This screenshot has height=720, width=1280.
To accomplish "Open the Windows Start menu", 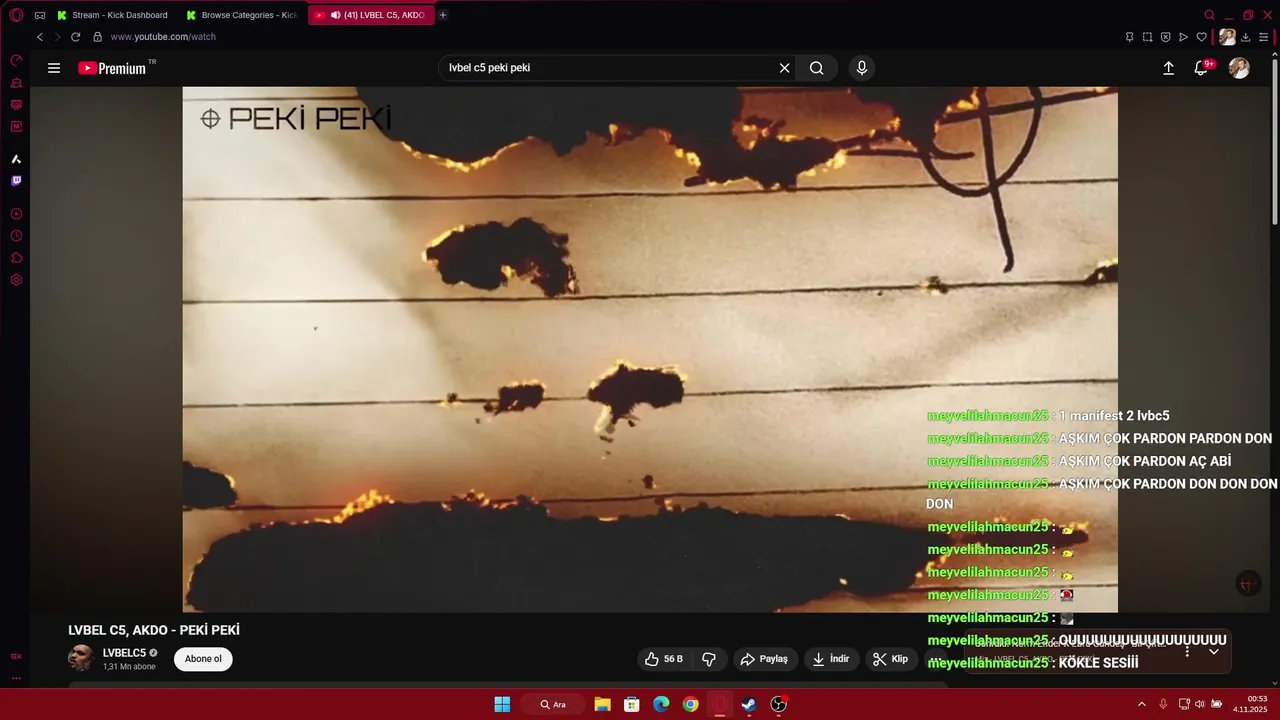I will 502,704.
